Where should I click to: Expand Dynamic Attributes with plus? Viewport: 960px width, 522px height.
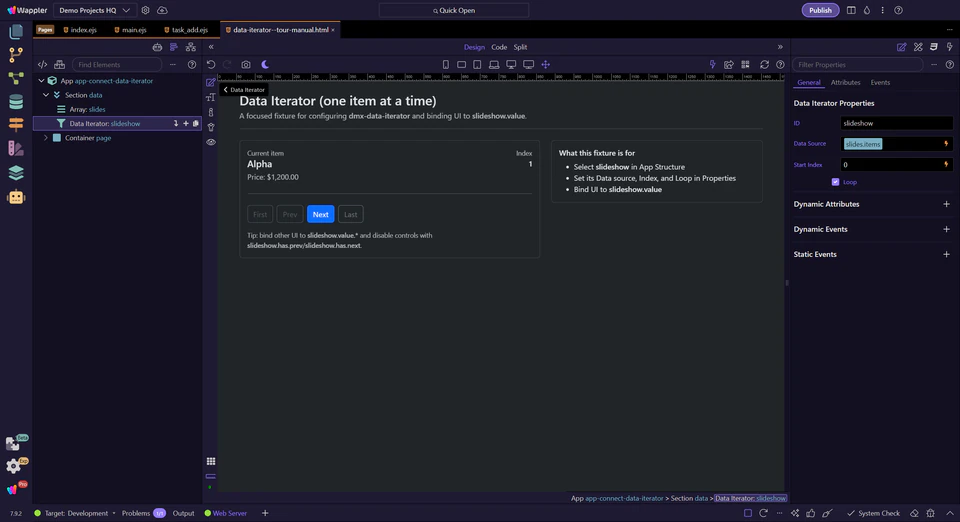[946, 204]
